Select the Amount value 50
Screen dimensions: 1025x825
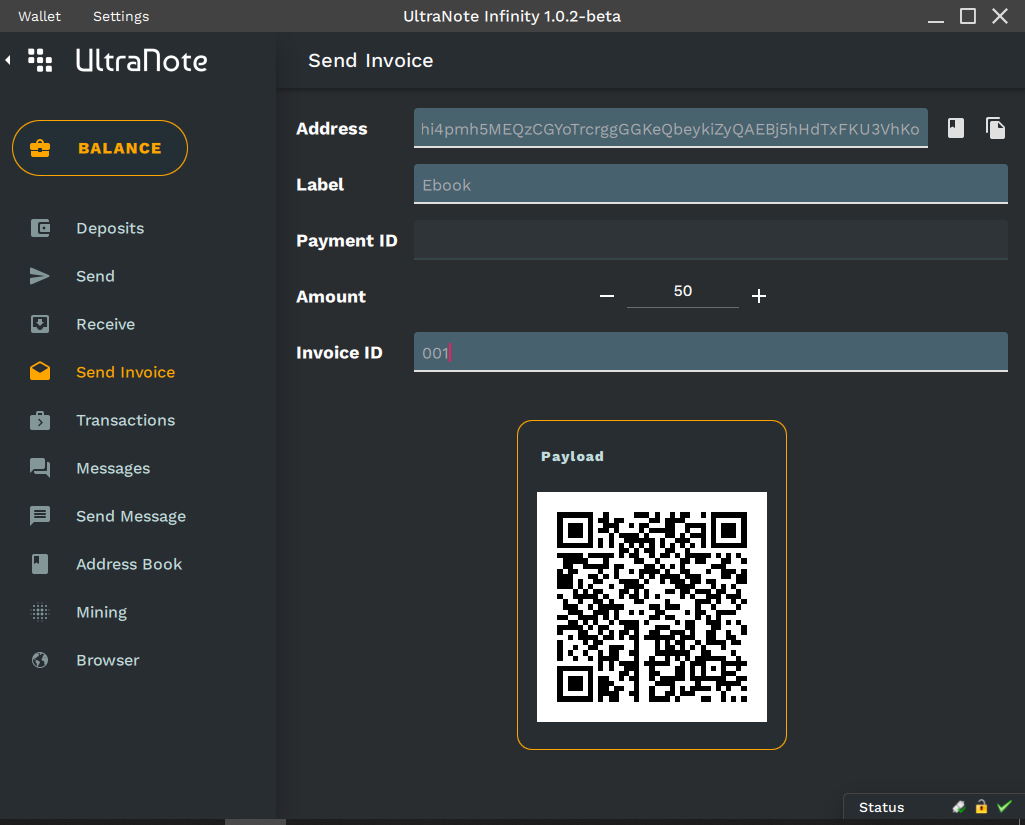click(x=683, y=291)
